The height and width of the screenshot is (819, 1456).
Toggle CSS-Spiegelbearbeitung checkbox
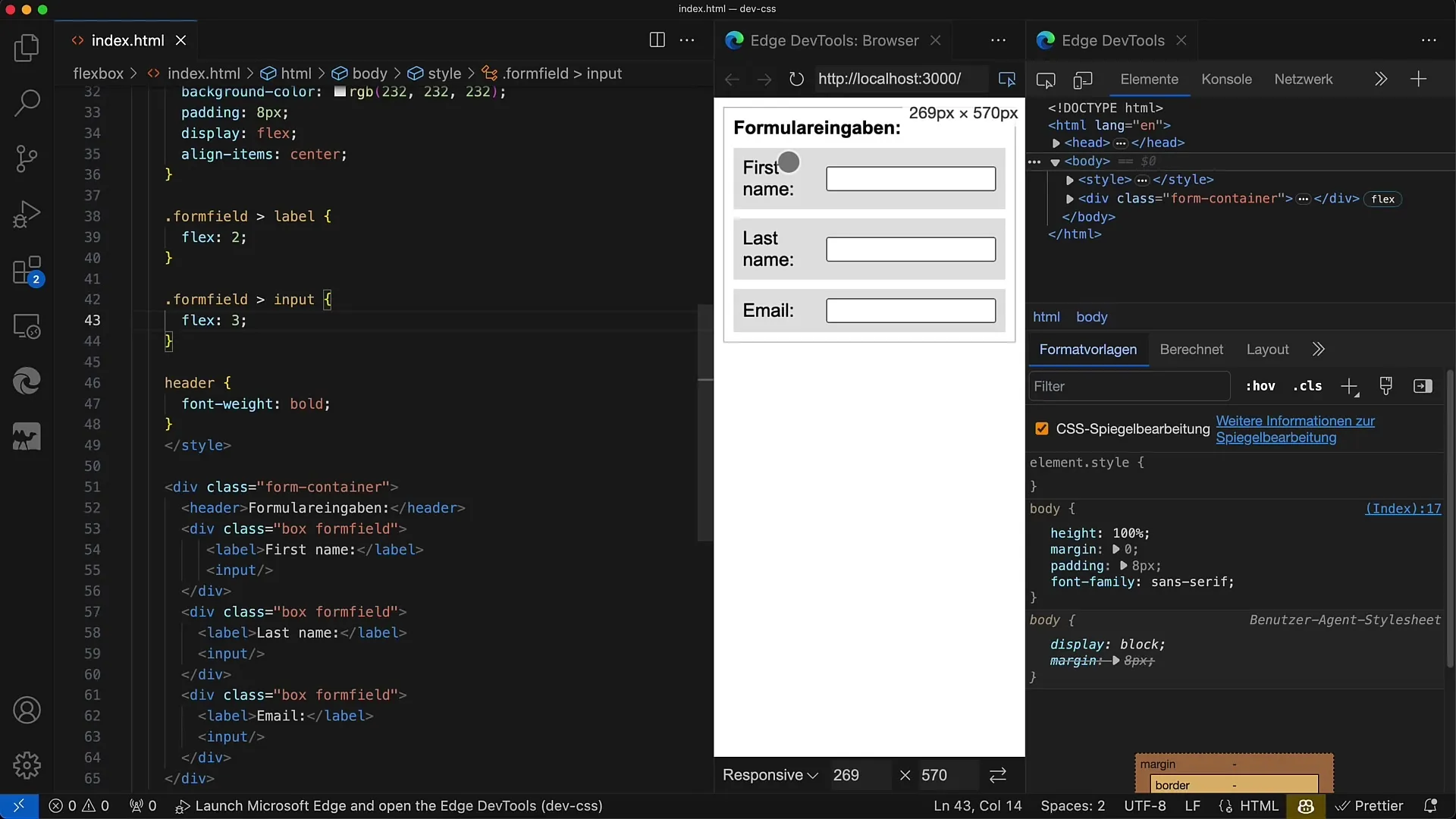[1042, 428]
